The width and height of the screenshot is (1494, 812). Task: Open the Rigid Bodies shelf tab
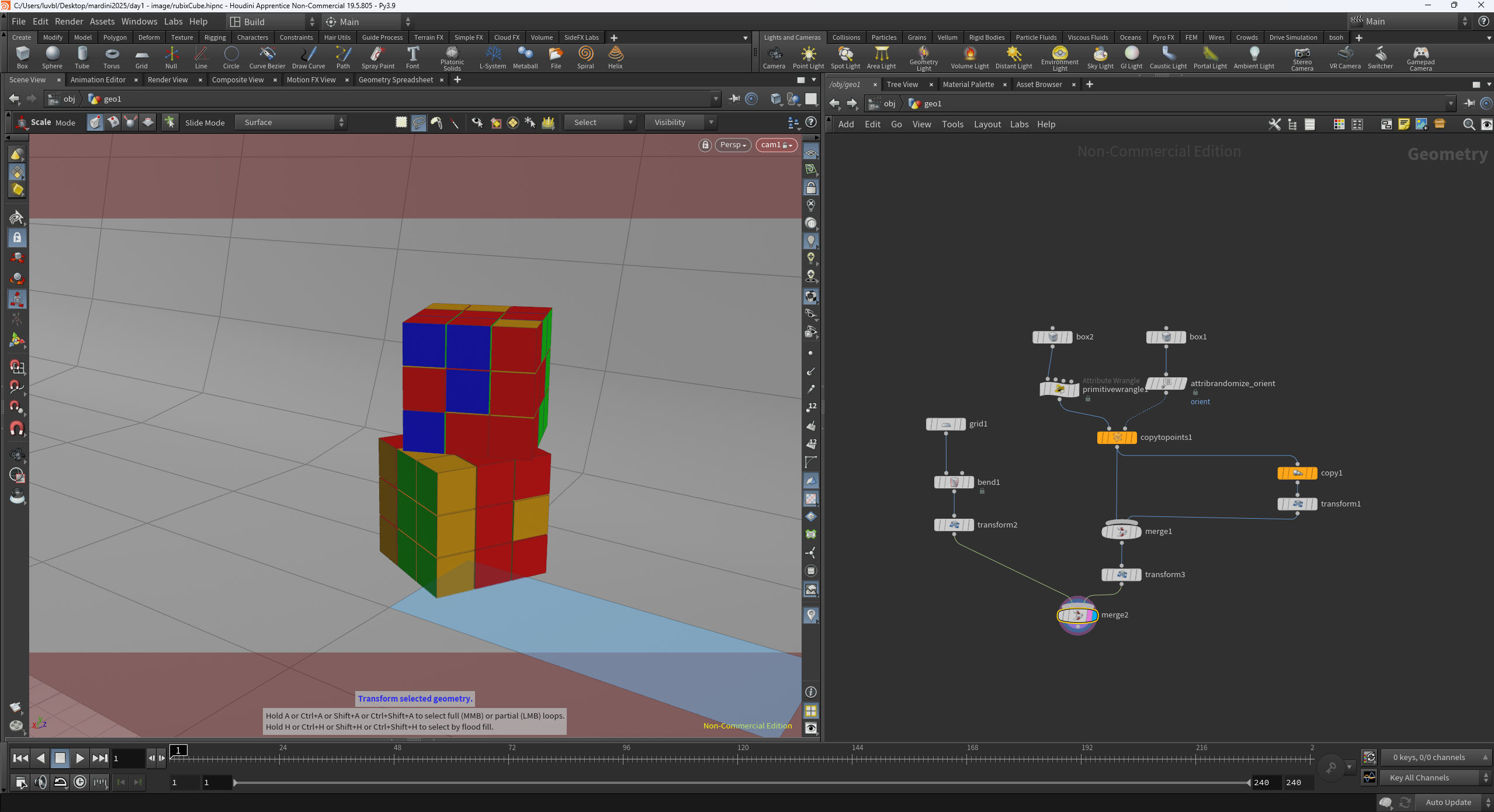click(x=986, y=37)
